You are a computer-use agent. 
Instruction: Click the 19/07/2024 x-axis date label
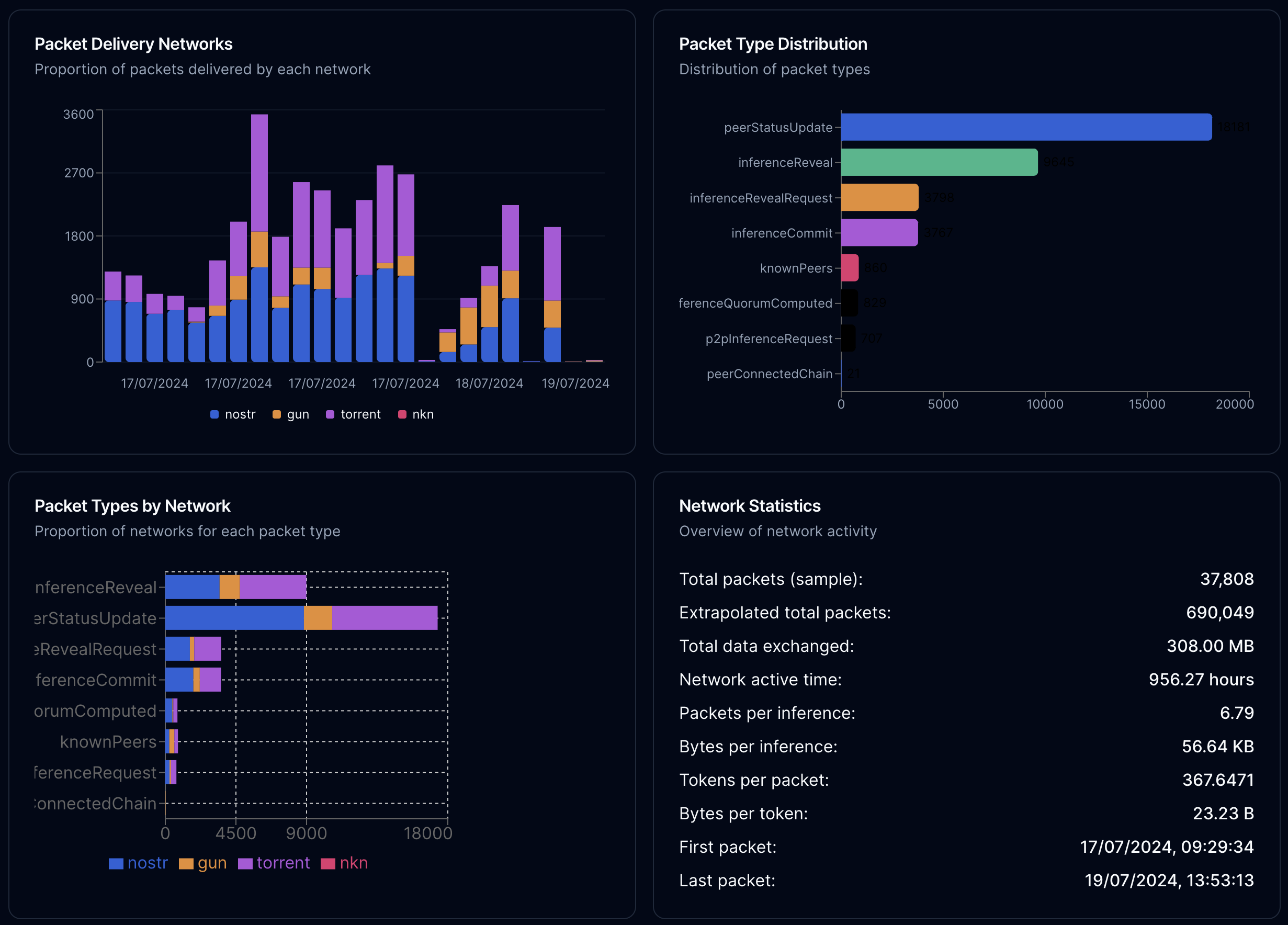pyautogui.click(x=575, y=383)
